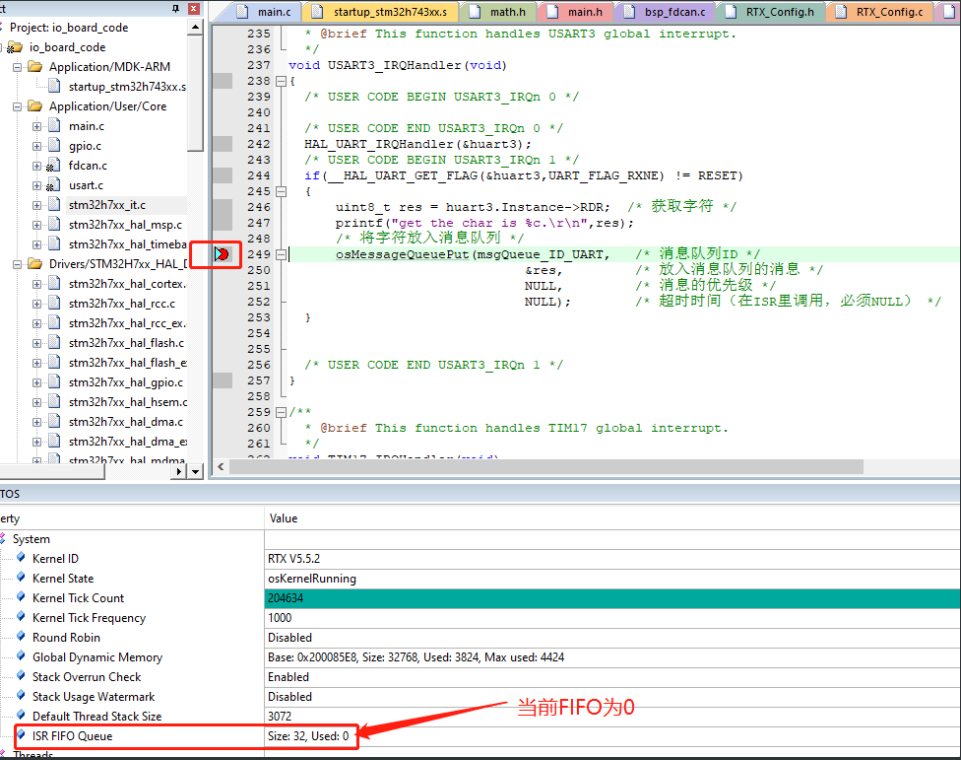The width and height of the screenshot is (961, 760).
Task: Collapse the Application/MDK-ARM group
Action: coord(17,68)
